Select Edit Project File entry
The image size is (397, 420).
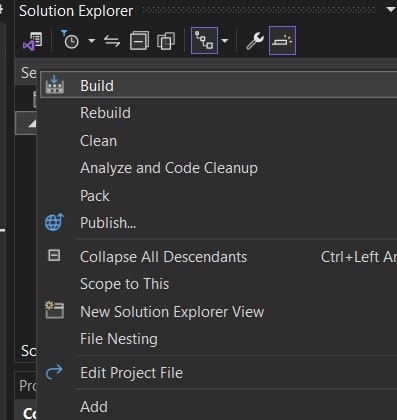pos(131,373)
